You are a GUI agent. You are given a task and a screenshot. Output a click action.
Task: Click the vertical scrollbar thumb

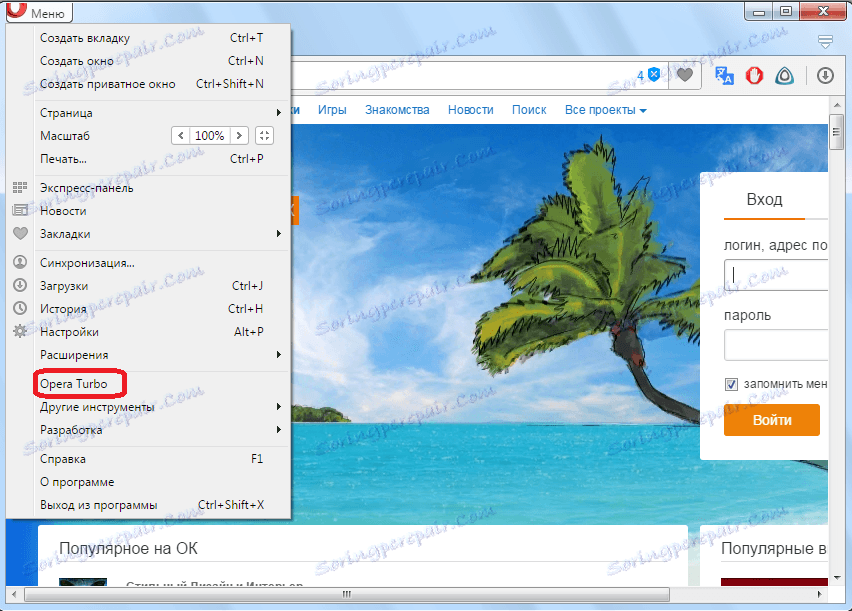tap(836, 132)
